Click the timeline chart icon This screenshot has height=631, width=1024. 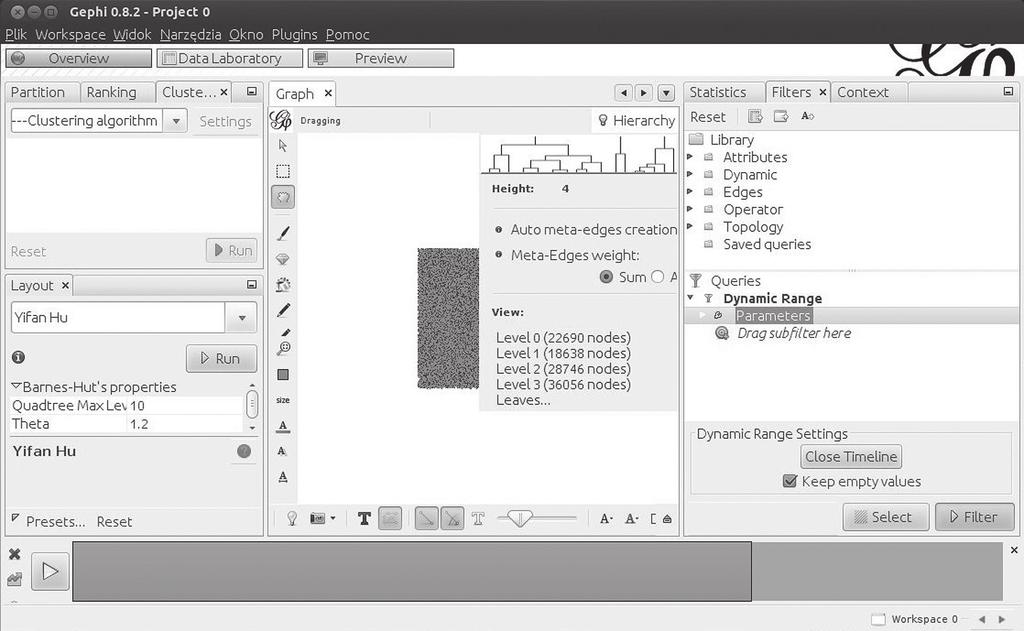point(14,579)
